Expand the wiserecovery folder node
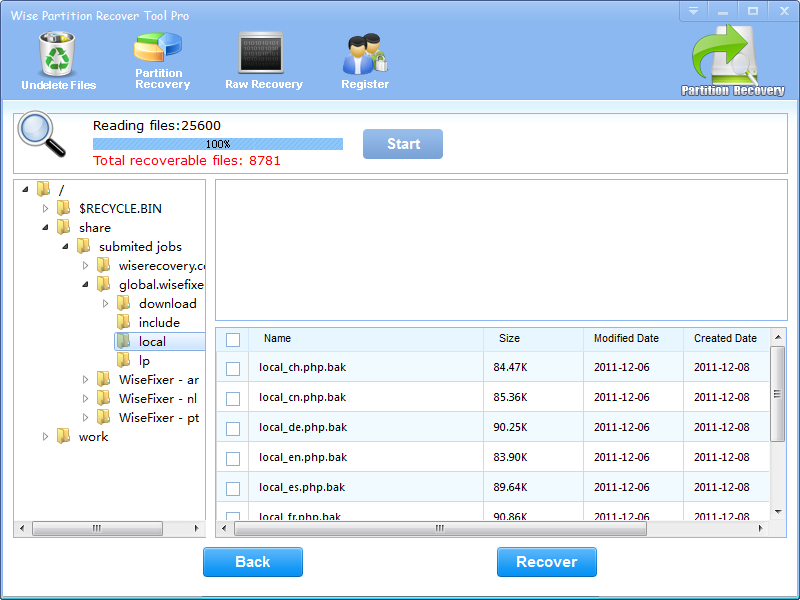 click(x=85, y=265)
